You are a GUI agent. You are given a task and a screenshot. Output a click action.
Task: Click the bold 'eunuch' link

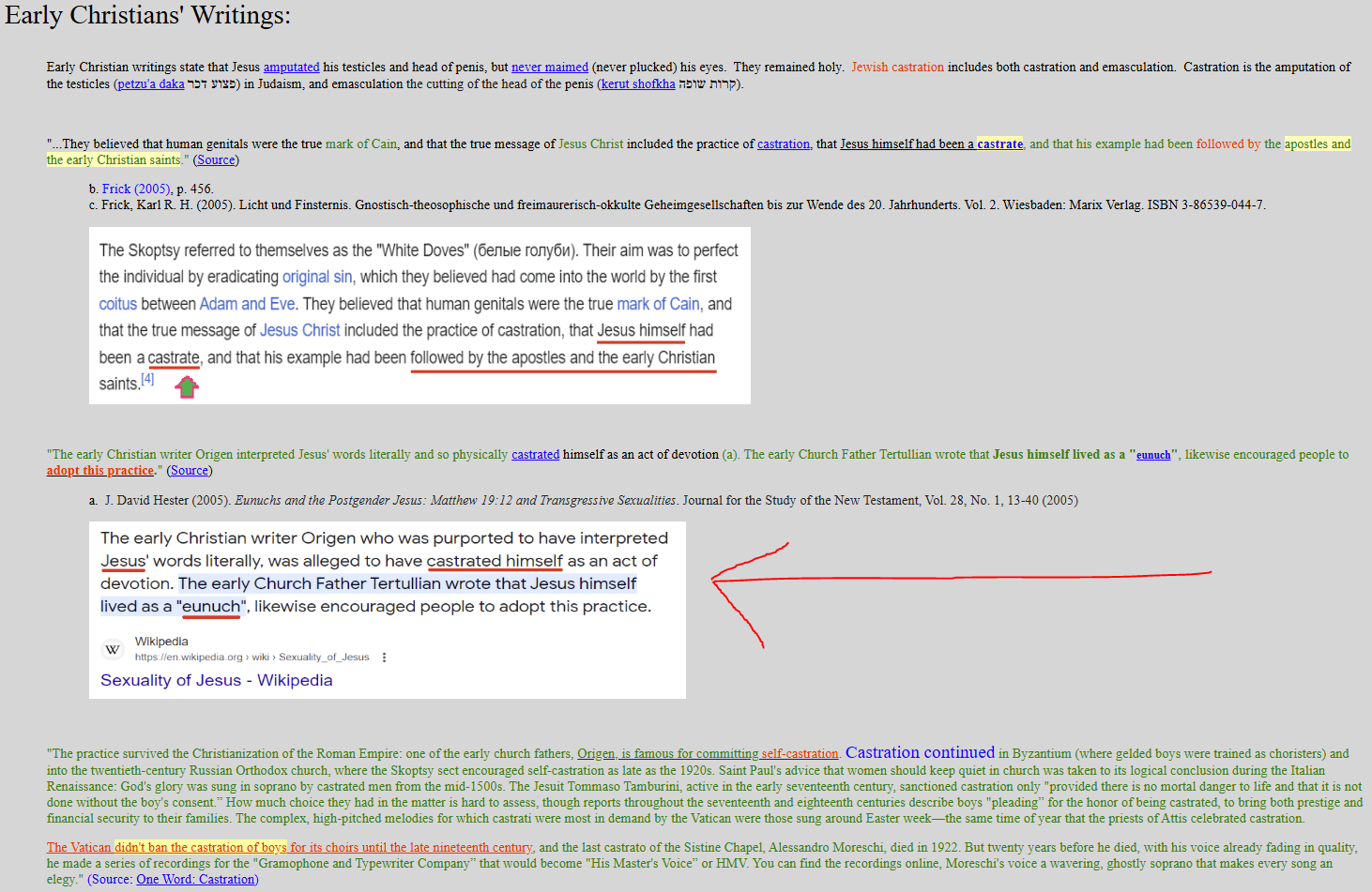(1153, 455)
